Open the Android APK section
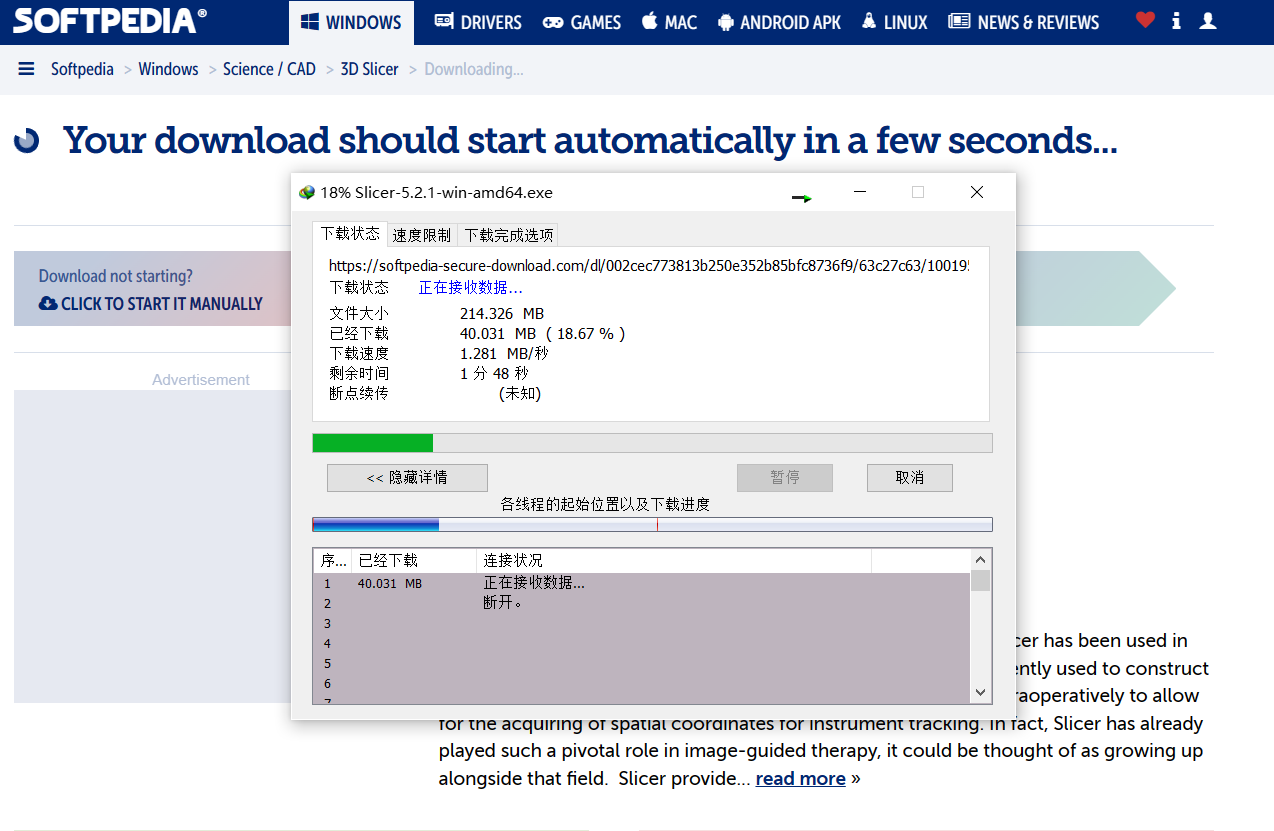The height and width of the screenshot is (831, 1274). coord(779,22)
